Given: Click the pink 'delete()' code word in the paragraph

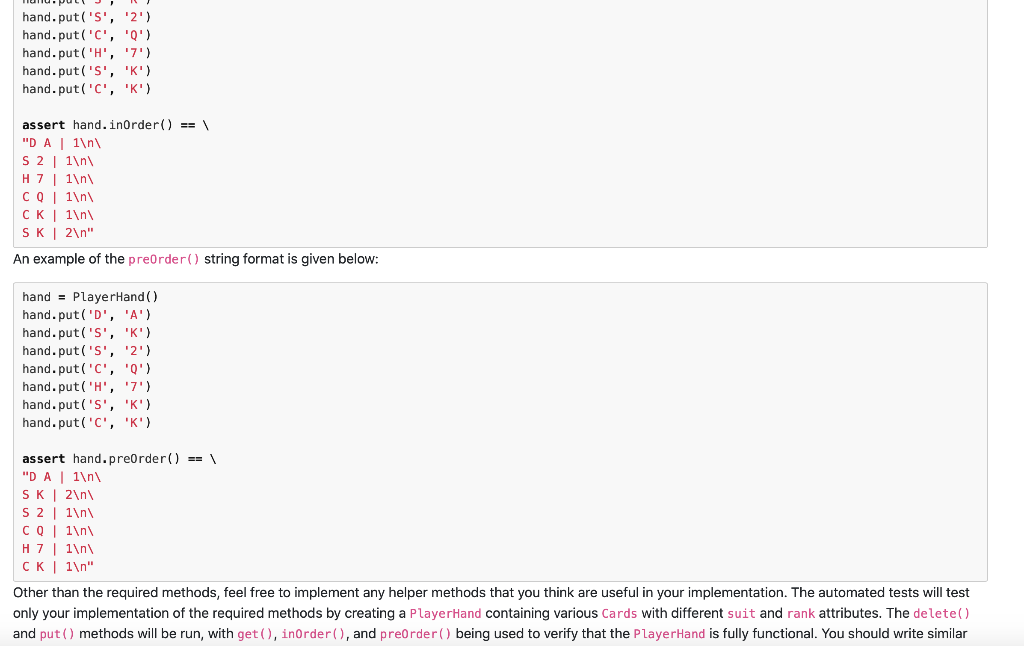Looking at the screenshot, I should 941,613.
